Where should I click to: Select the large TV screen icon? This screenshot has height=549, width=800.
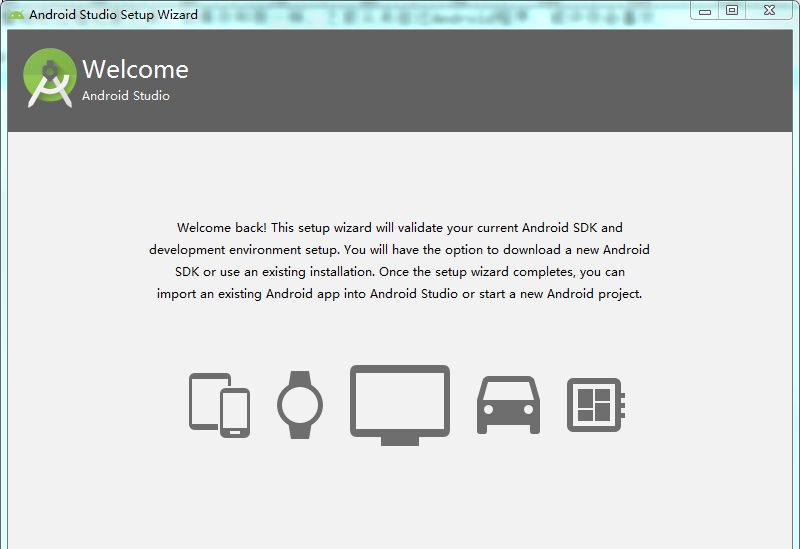(399, 403)
